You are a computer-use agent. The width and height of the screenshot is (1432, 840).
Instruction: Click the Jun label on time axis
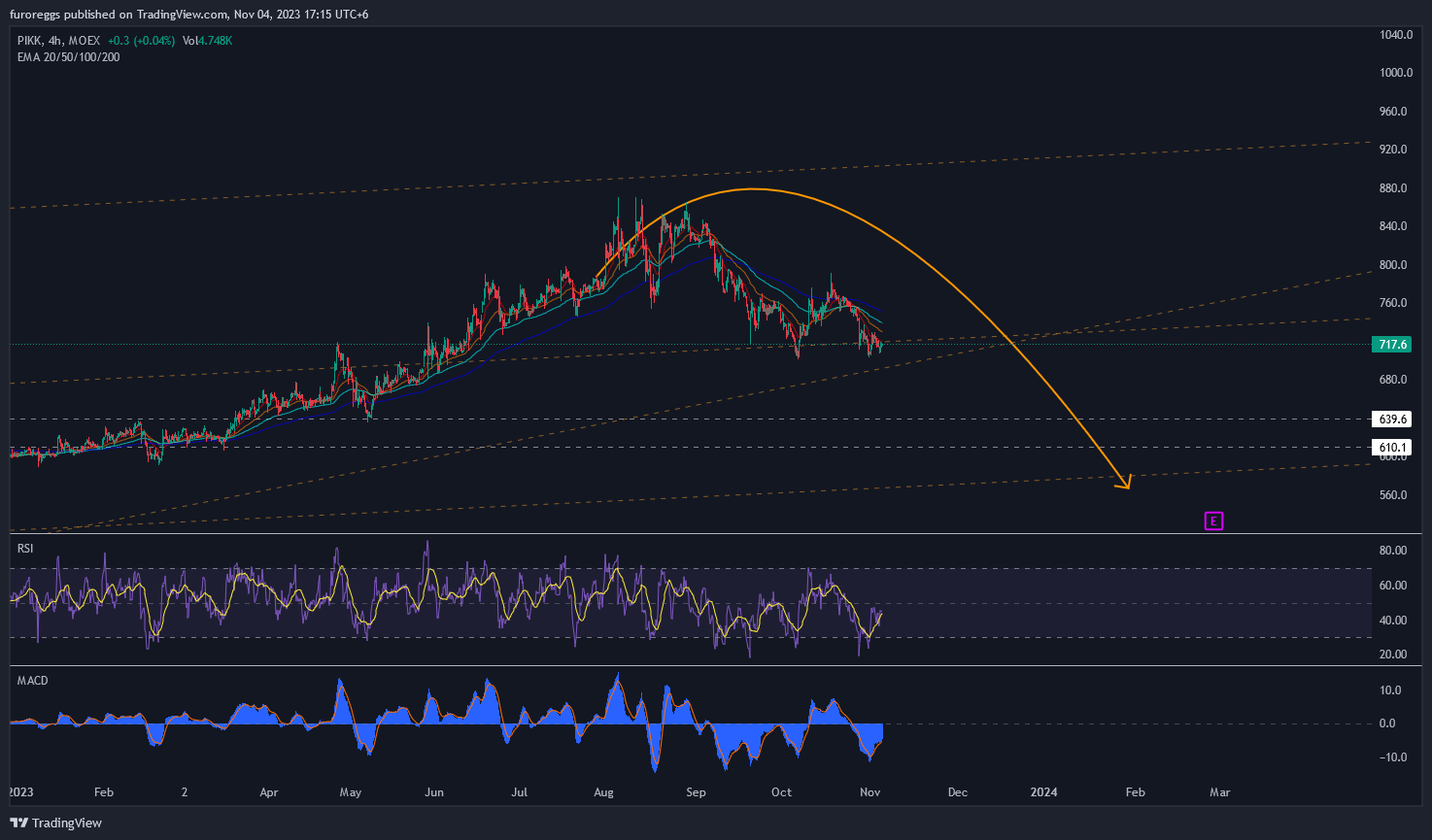click(x=434, y=792)
